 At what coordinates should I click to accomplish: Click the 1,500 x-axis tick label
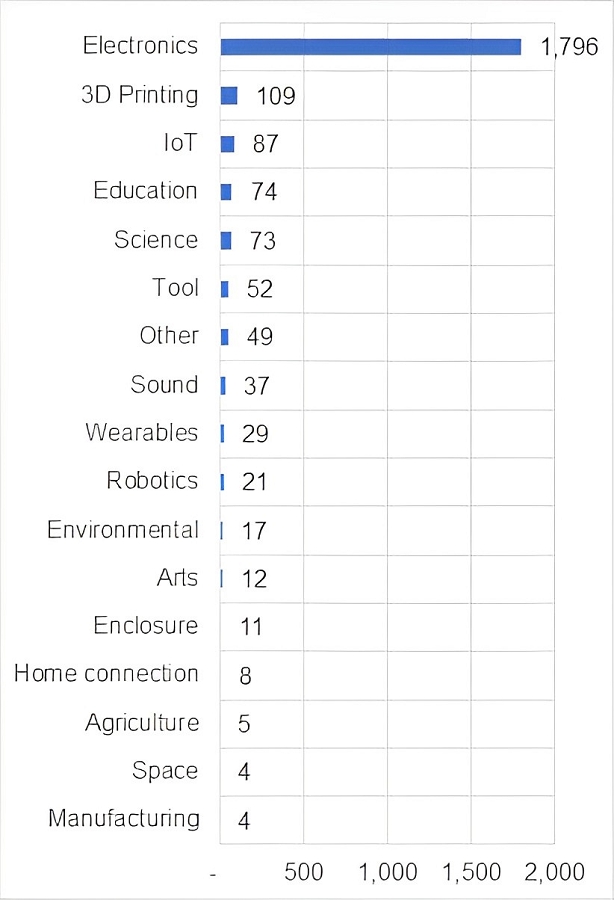470,873
